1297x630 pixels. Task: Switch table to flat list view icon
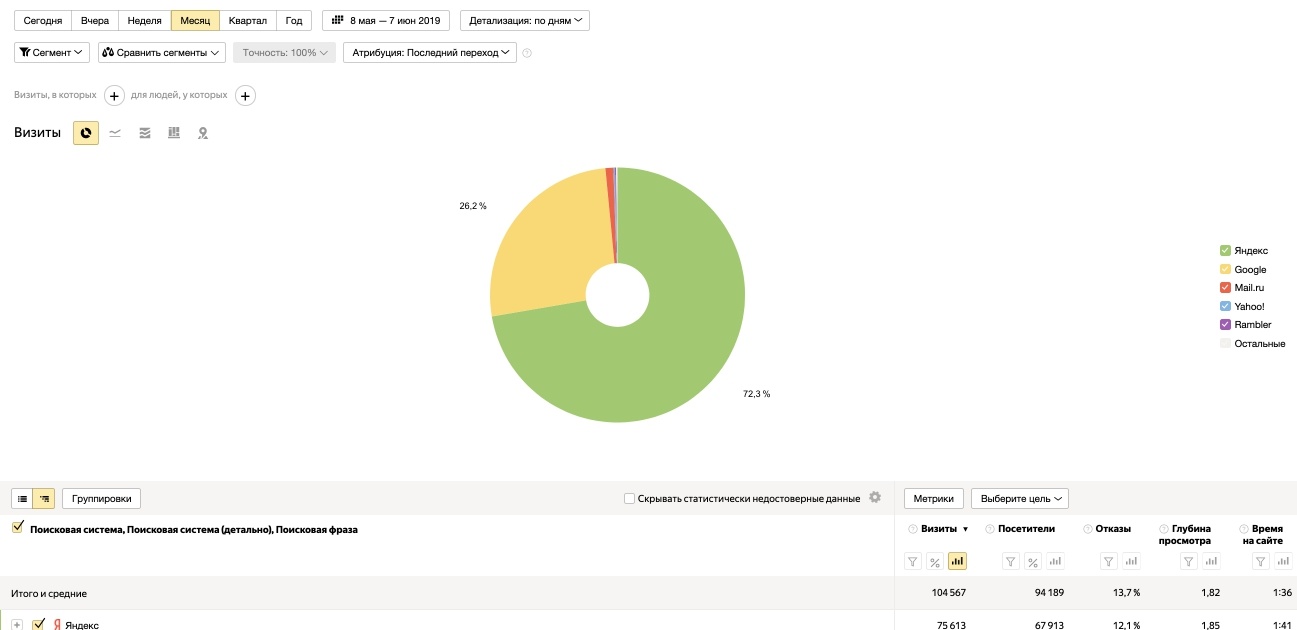[22, 498]
